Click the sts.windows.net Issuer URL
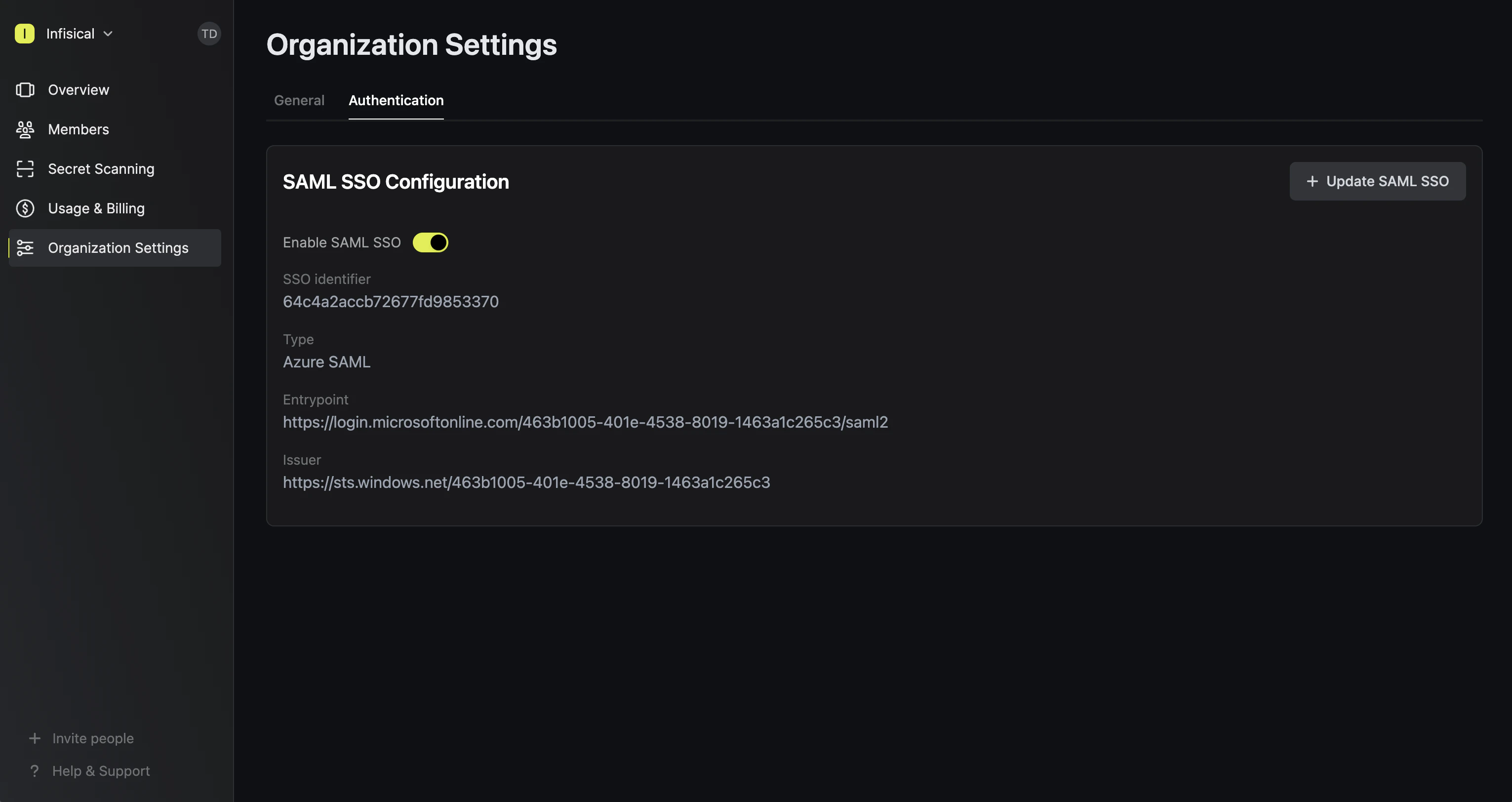 tap(526, 482)
